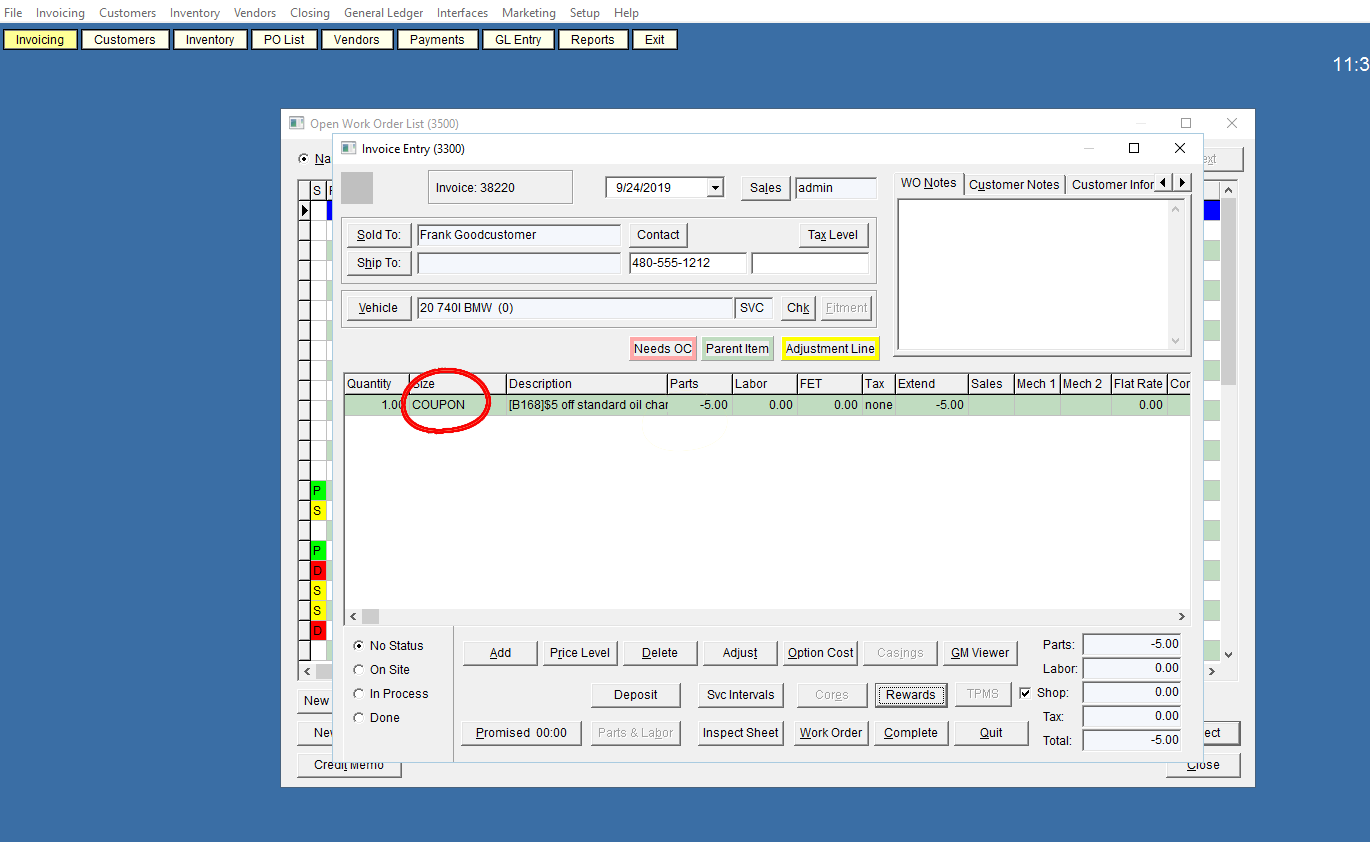
Task: Open the Marketing menu
Action: pyautogui.click(x=528, y=13)
